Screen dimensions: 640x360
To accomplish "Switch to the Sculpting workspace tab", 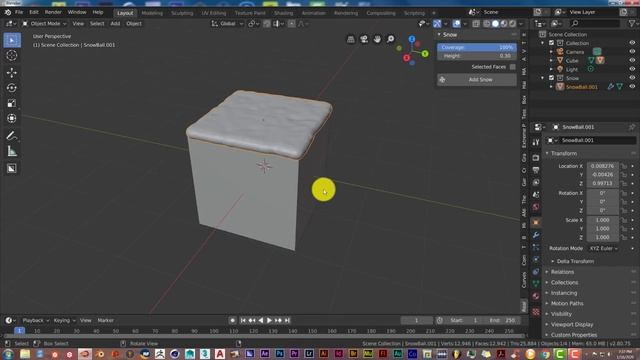I will click(182, 13).
